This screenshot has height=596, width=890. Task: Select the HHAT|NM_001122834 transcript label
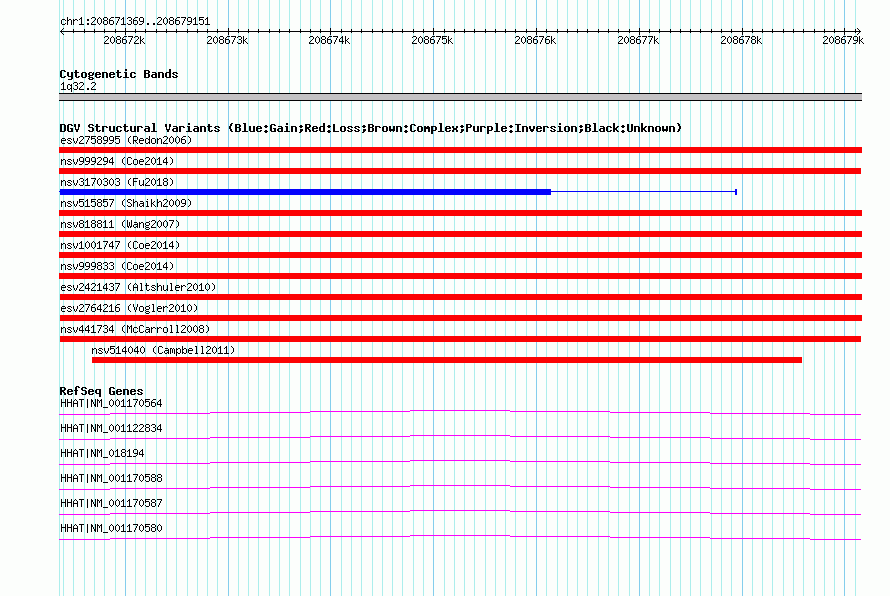click(111, 428)
